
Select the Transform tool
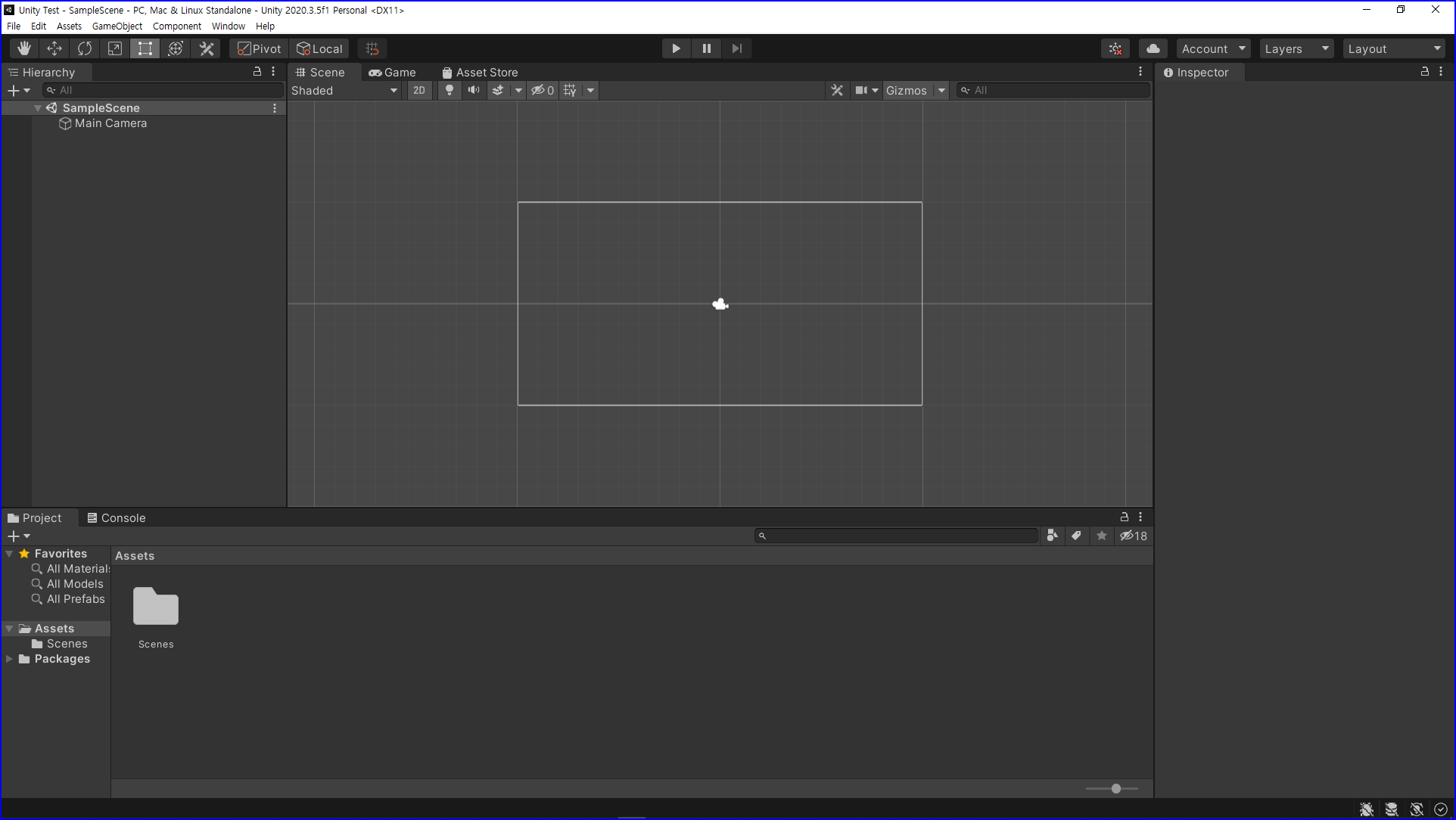pyautogui.click(x=176, y=48)
